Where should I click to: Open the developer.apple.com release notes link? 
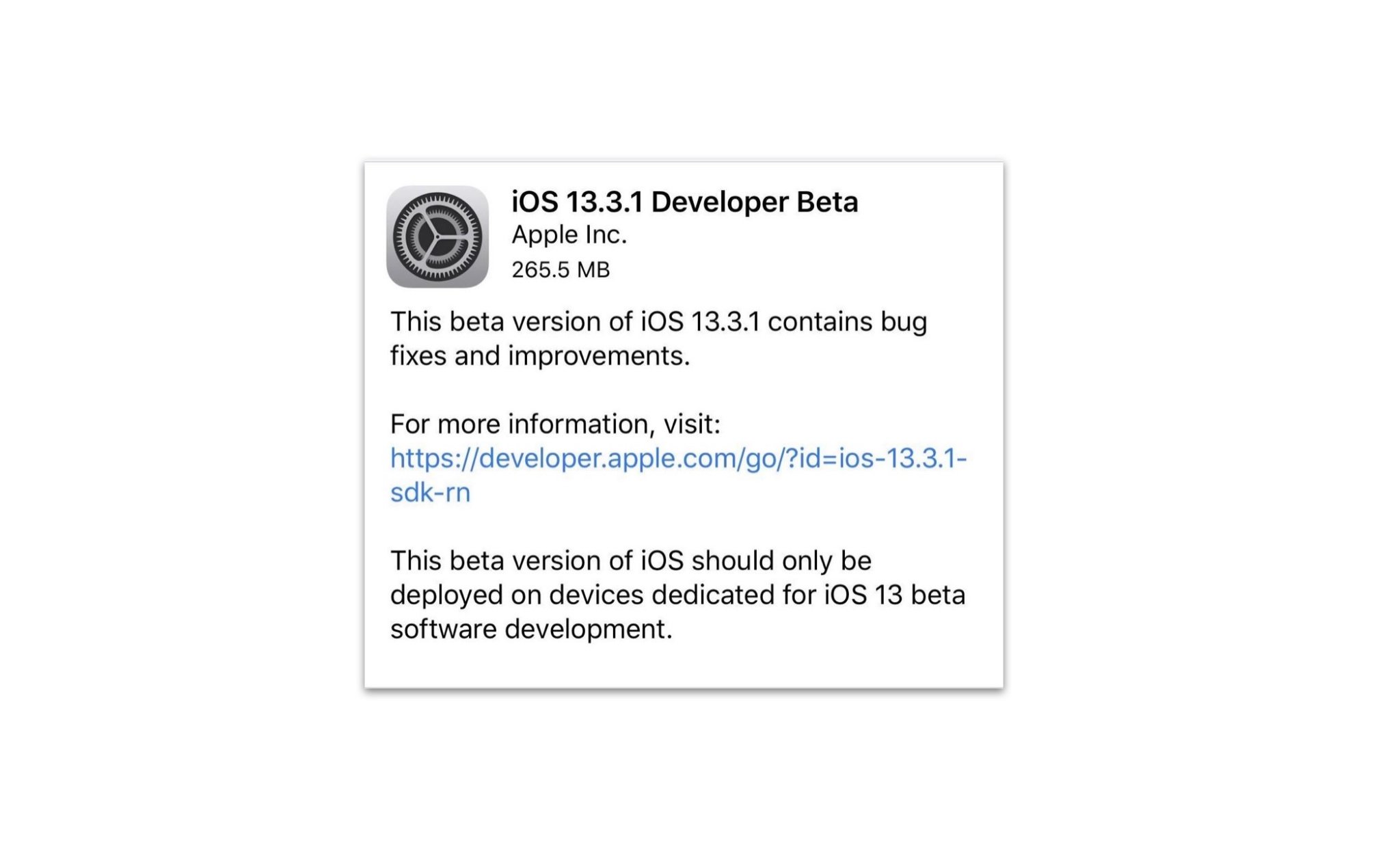pos(678,475)
